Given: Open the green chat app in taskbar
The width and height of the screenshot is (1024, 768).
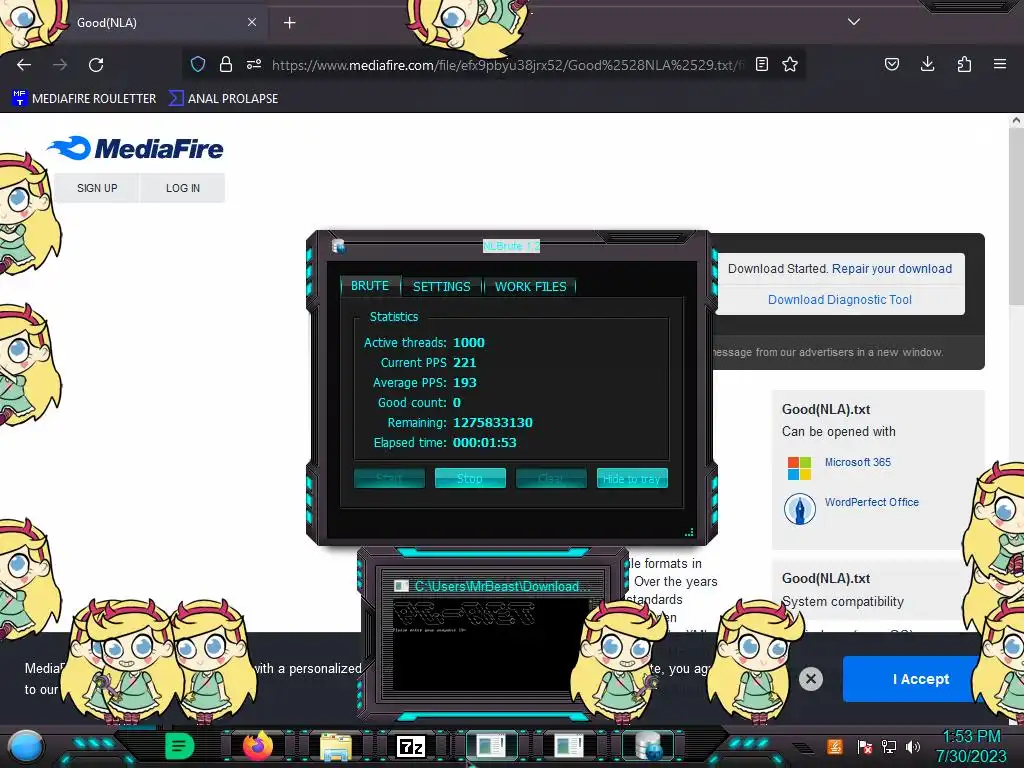Looking at the screenshot, I should tap(180, 746).
